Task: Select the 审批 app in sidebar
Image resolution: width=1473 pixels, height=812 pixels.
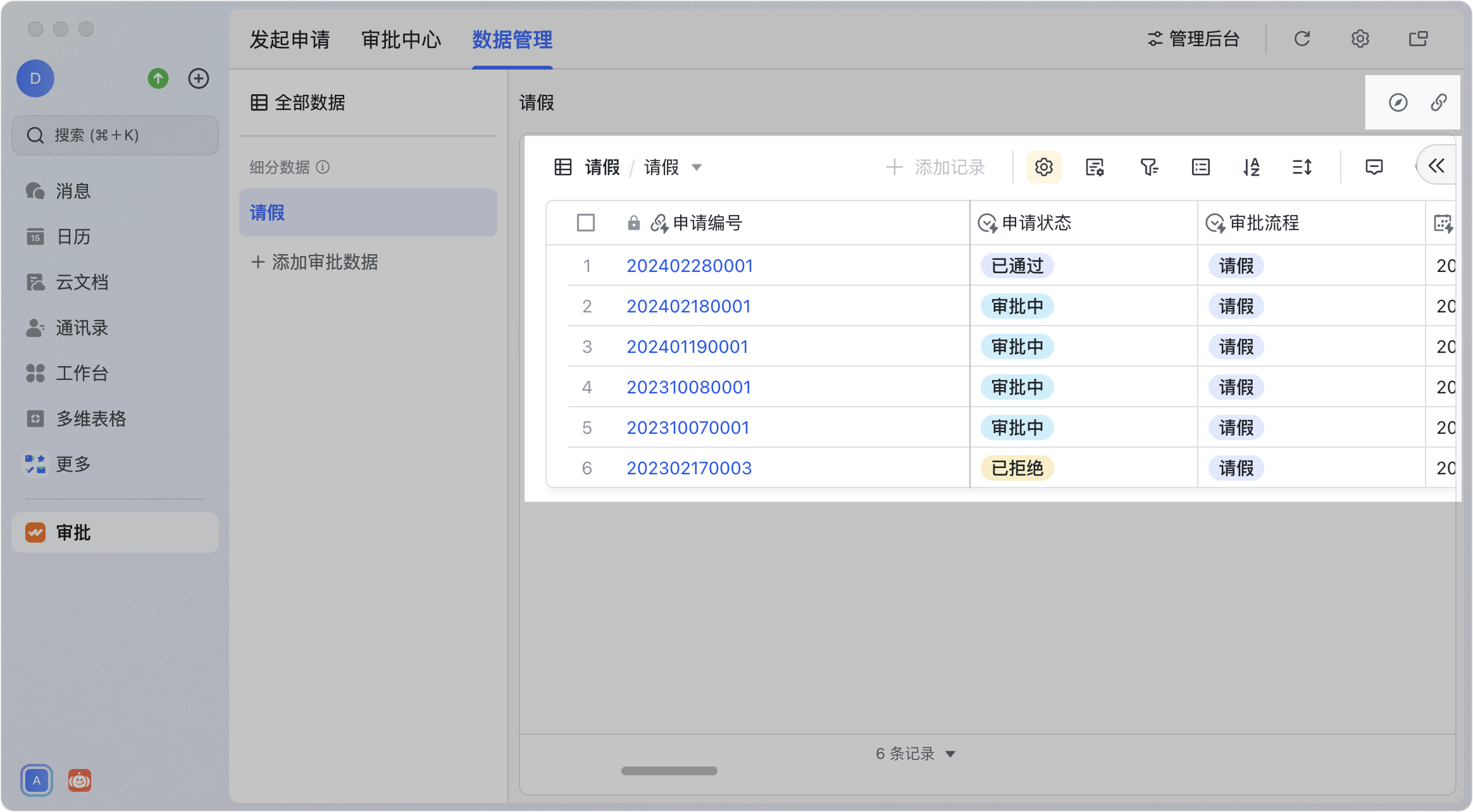Action: (x=115, y=532)
